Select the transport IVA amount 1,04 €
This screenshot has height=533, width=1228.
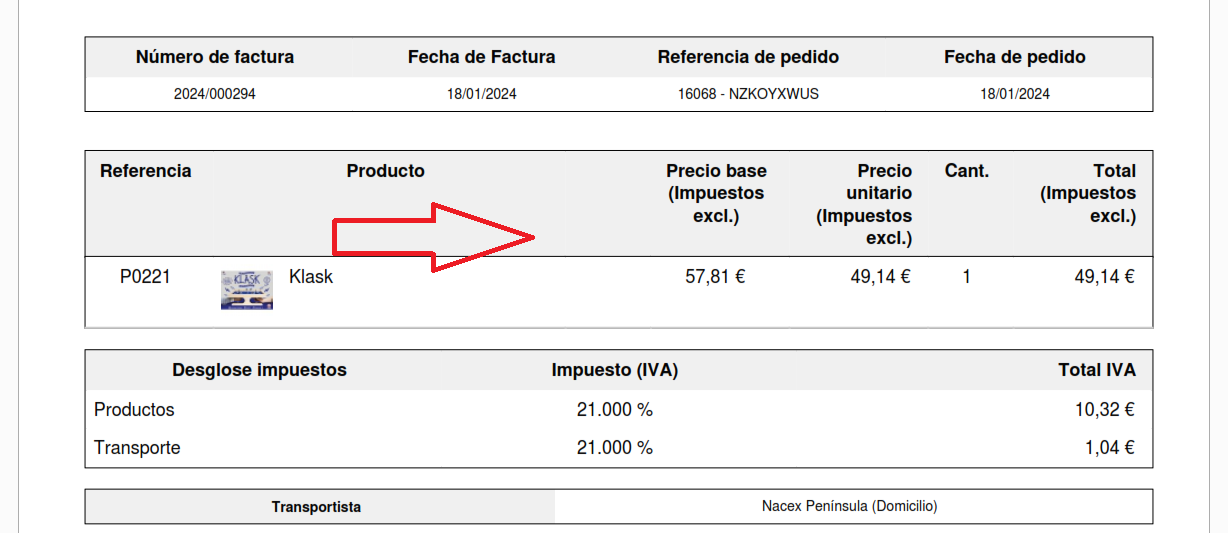pos(1110,448)
